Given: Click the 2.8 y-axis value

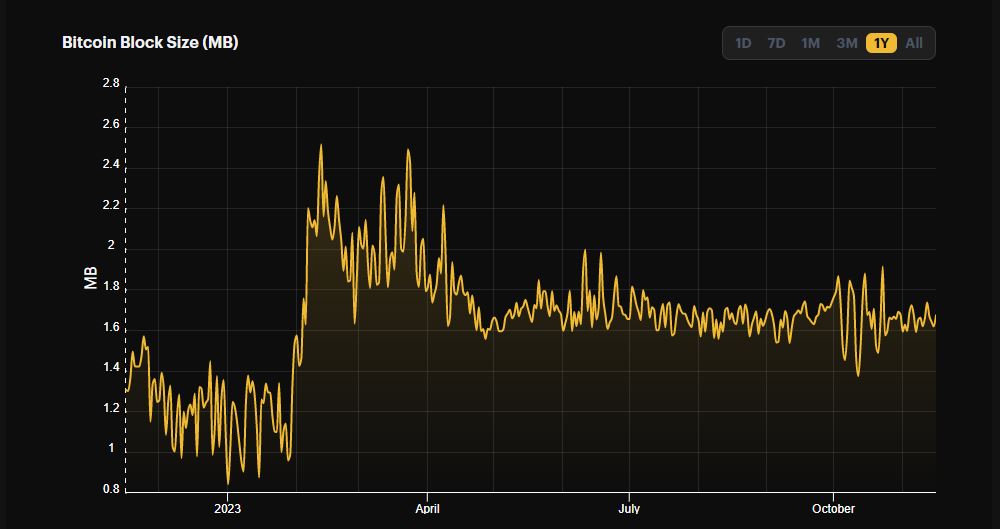Looking at the screenshot, I should (x=110, y=84).
